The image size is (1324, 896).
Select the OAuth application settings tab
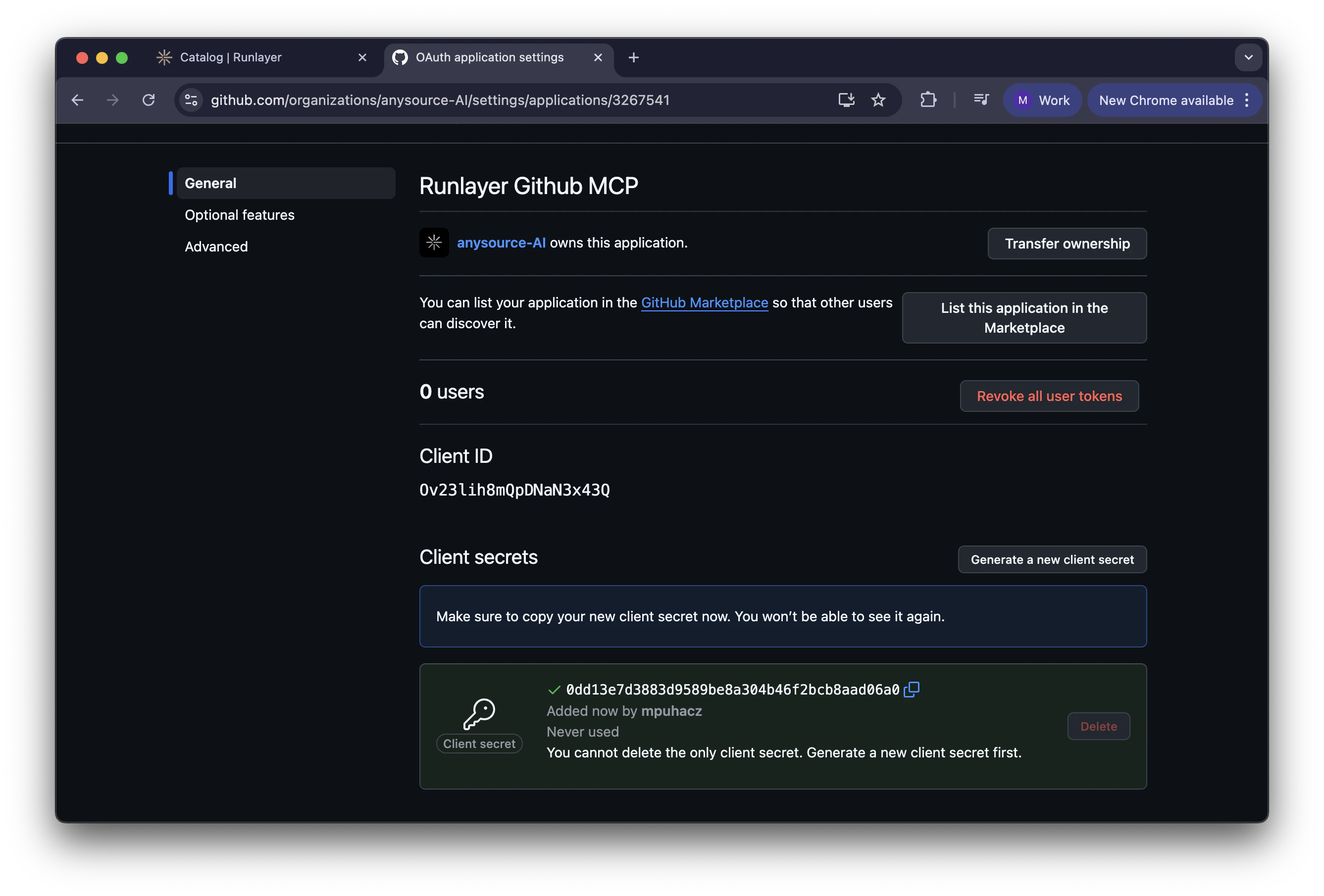pos(498,57)
